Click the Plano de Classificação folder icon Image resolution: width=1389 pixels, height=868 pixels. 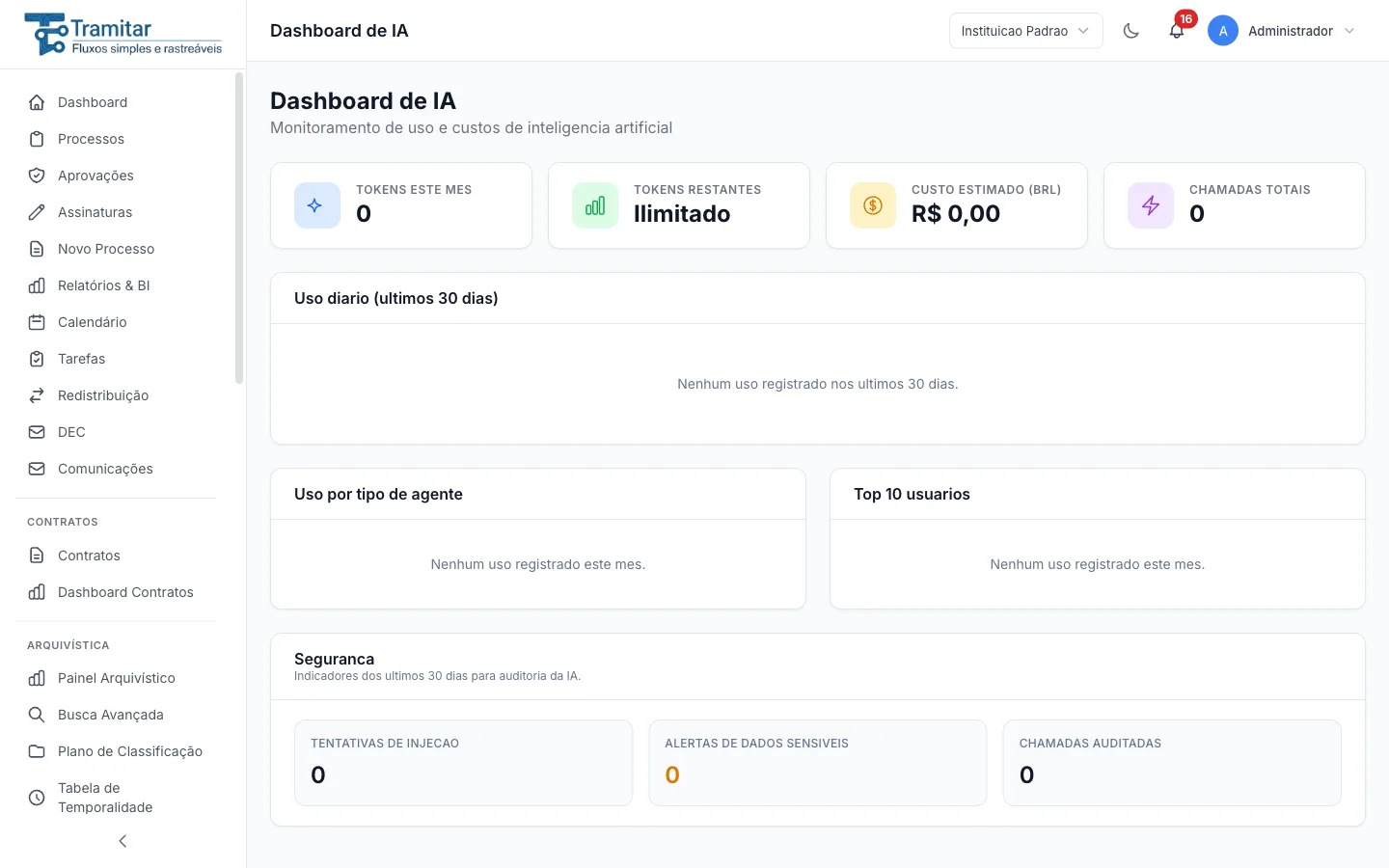click(37, 751)
